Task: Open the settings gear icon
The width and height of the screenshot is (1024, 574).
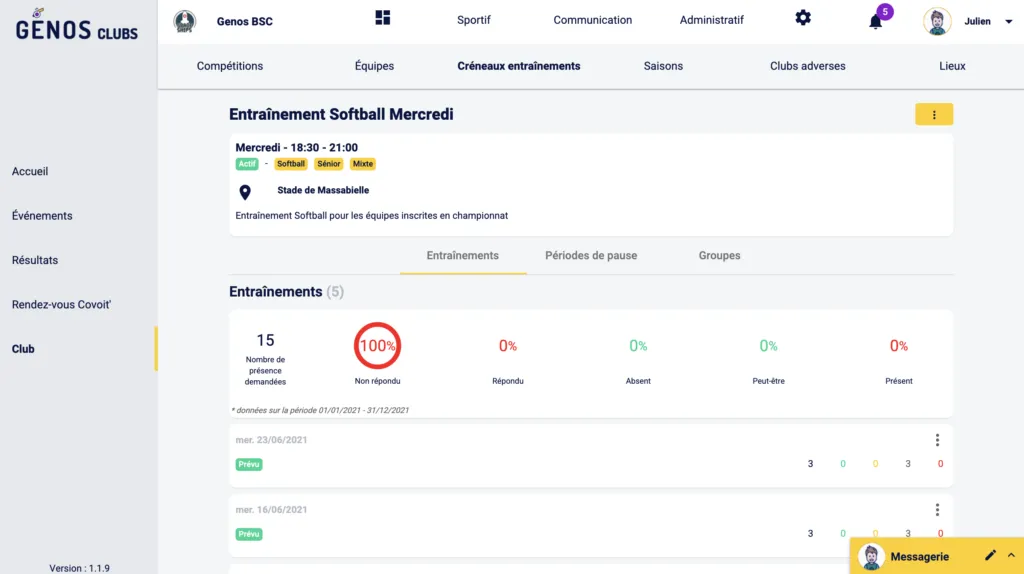Action: [x=803, y=18]
